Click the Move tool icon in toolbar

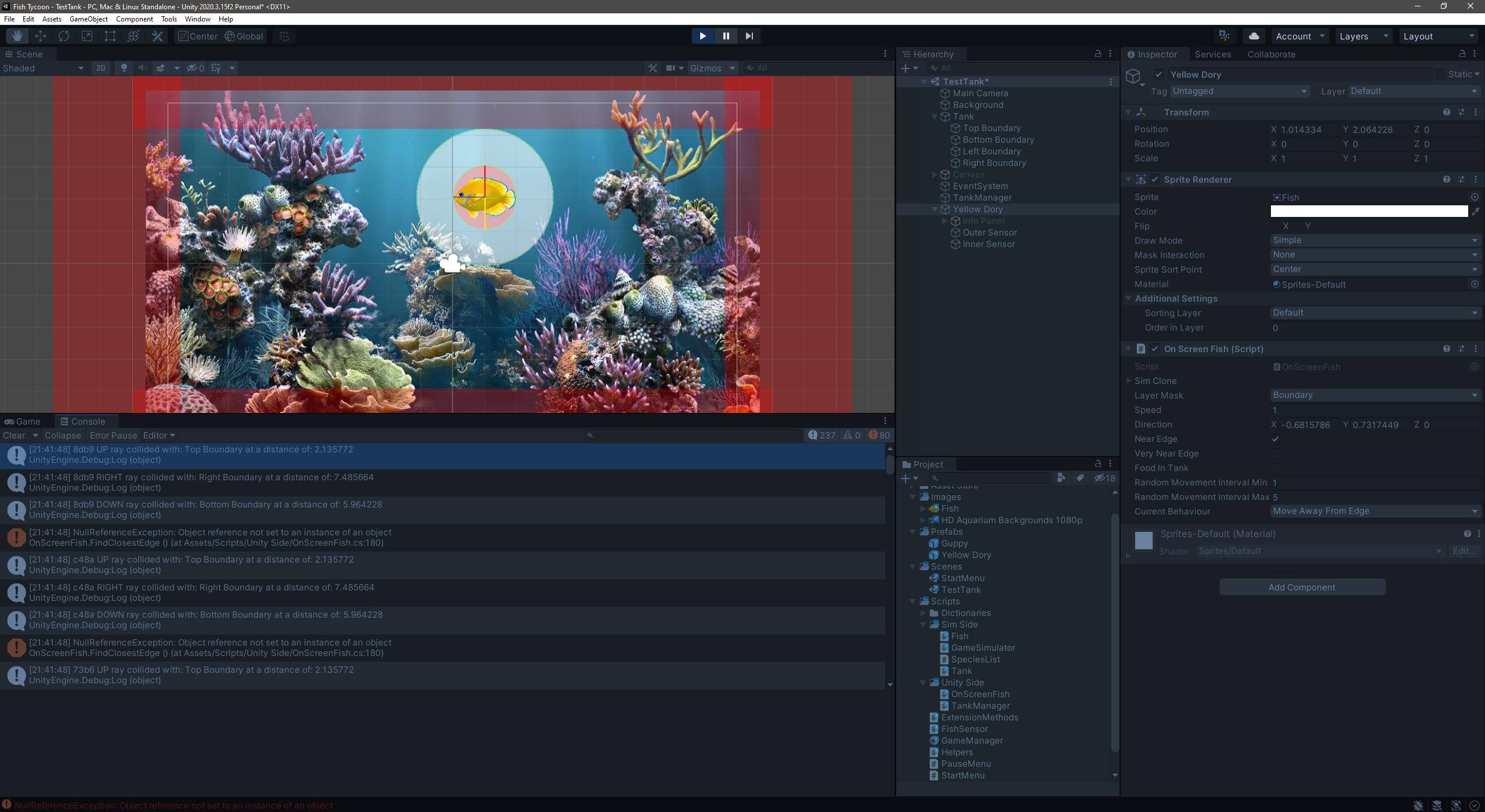click(x=39, y=36)
